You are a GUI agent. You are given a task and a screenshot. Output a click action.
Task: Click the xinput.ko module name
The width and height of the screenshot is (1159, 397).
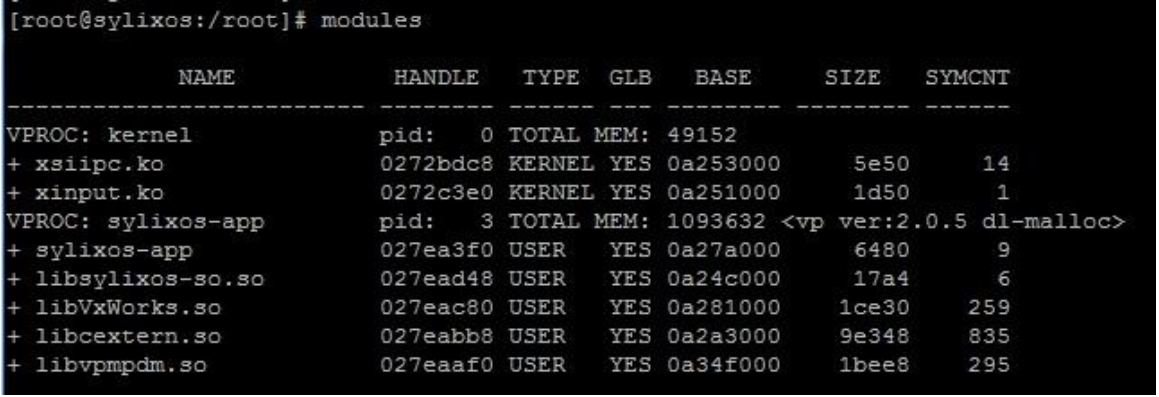pos(99,193)
